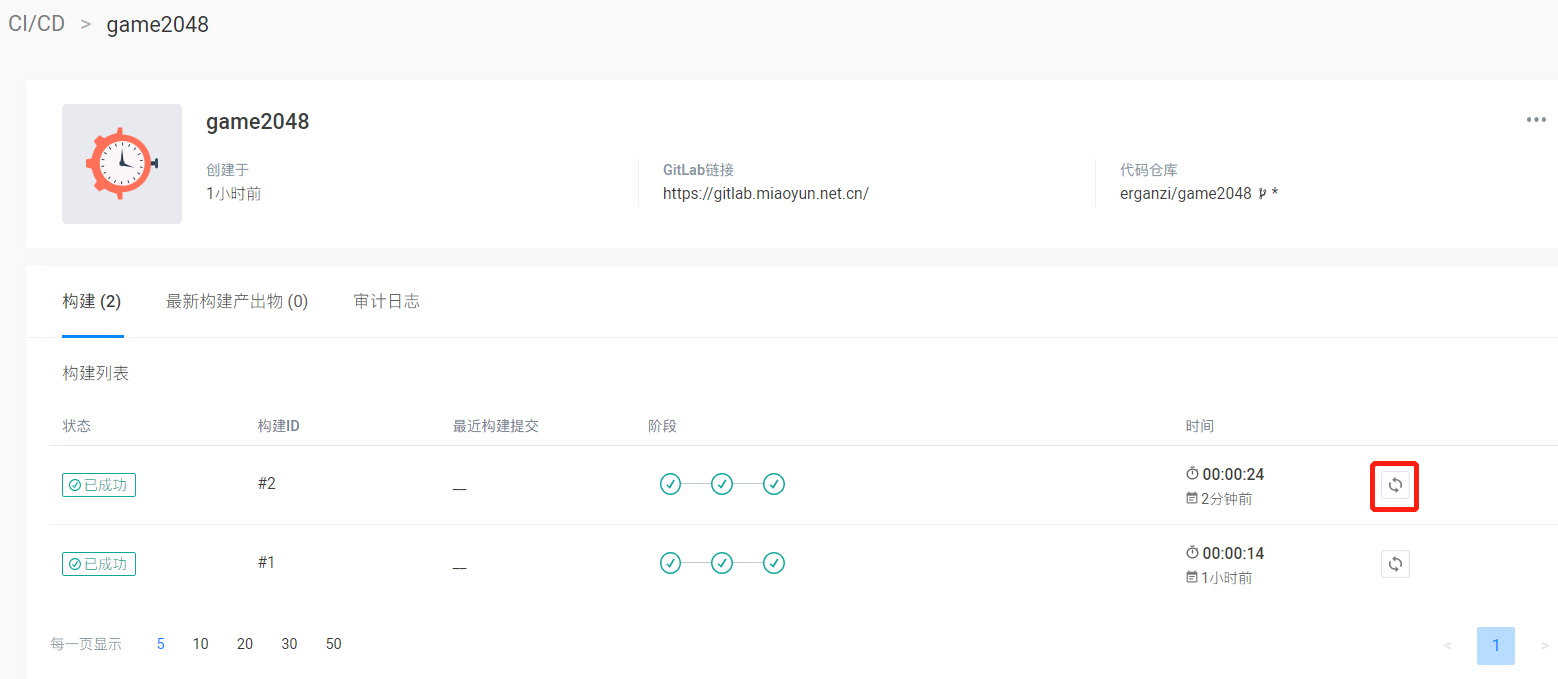Viewport: 1558px width, 679px height.
Task: Click second stage checkmark of build #2
Action: (x=722, y=484)
